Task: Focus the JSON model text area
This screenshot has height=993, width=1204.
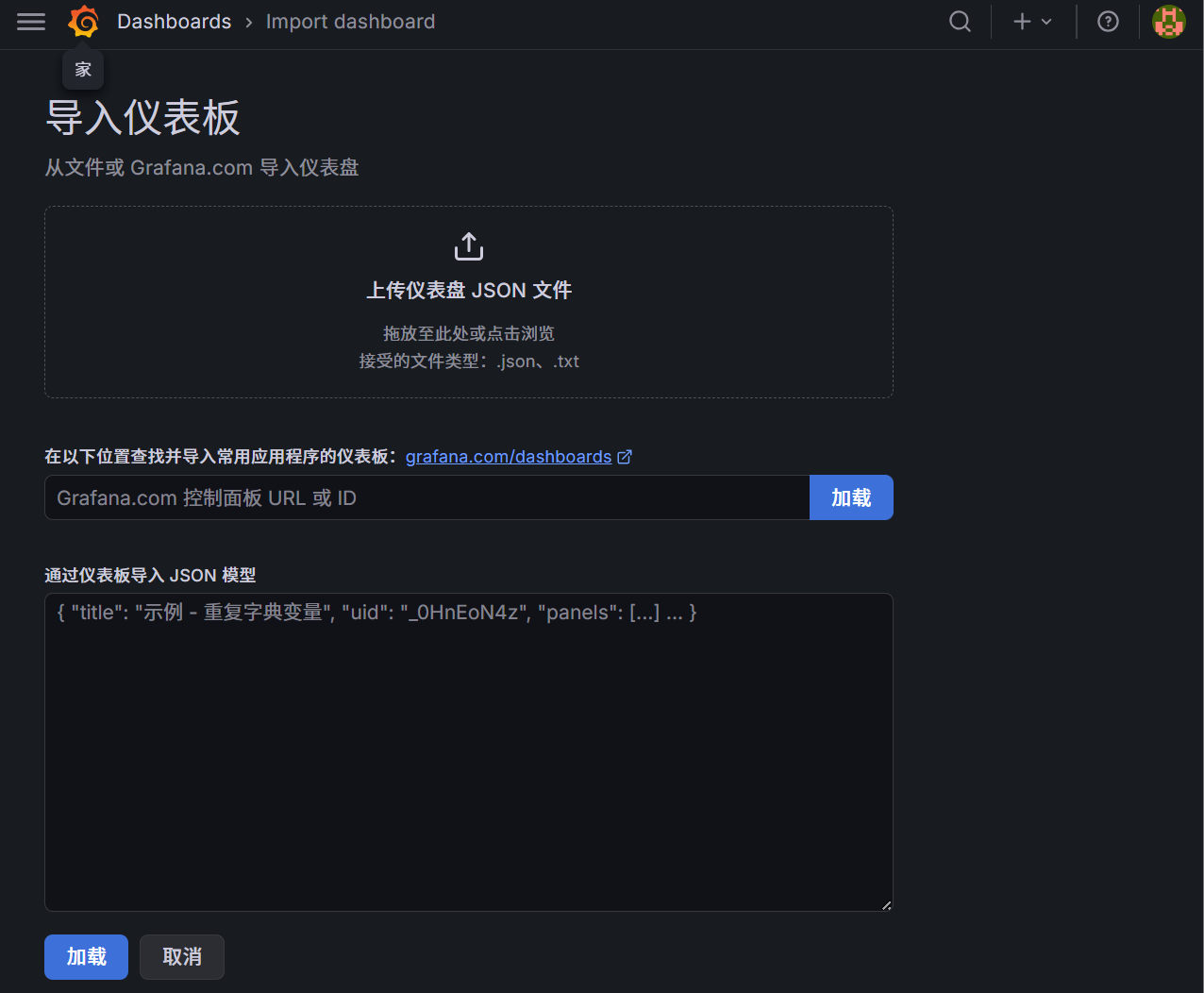Action: pos(469,752)
